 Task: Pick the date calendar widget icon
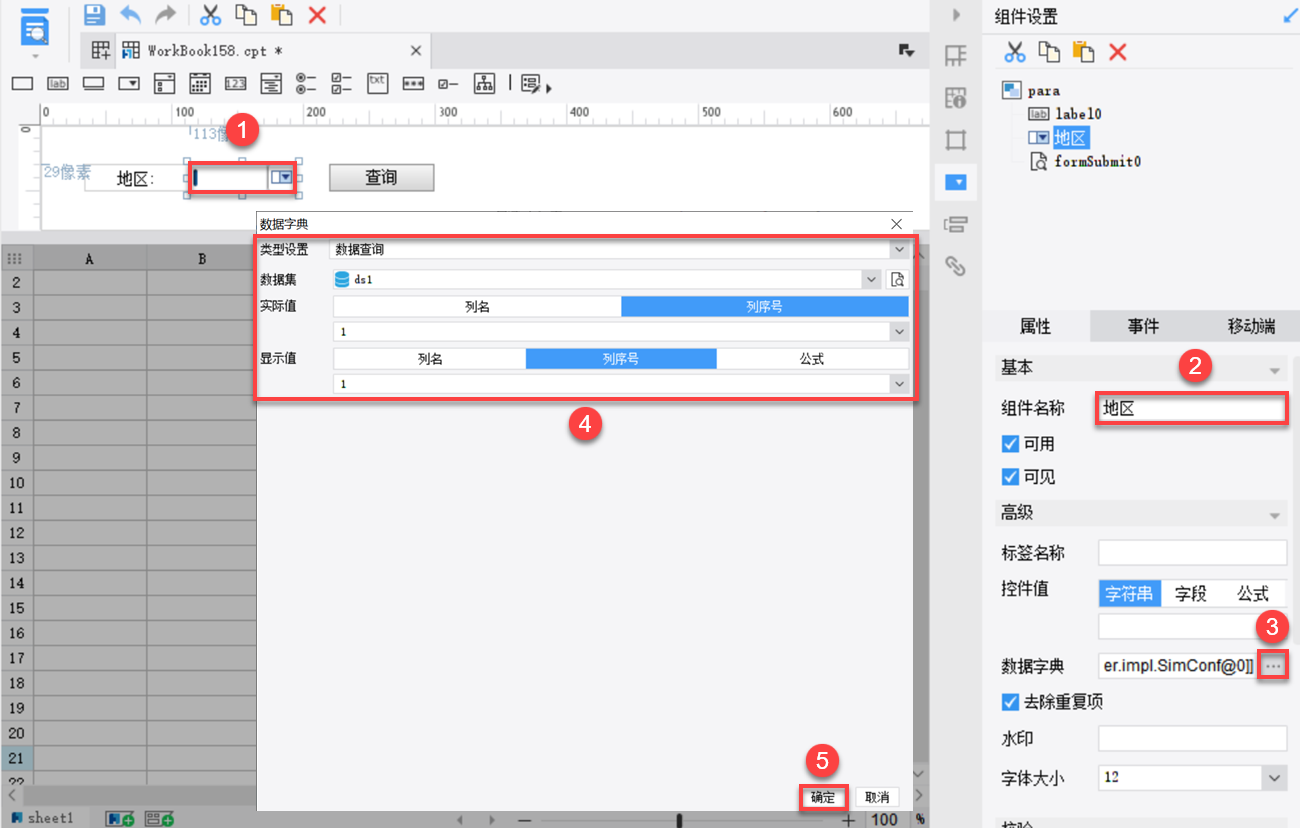200,83
